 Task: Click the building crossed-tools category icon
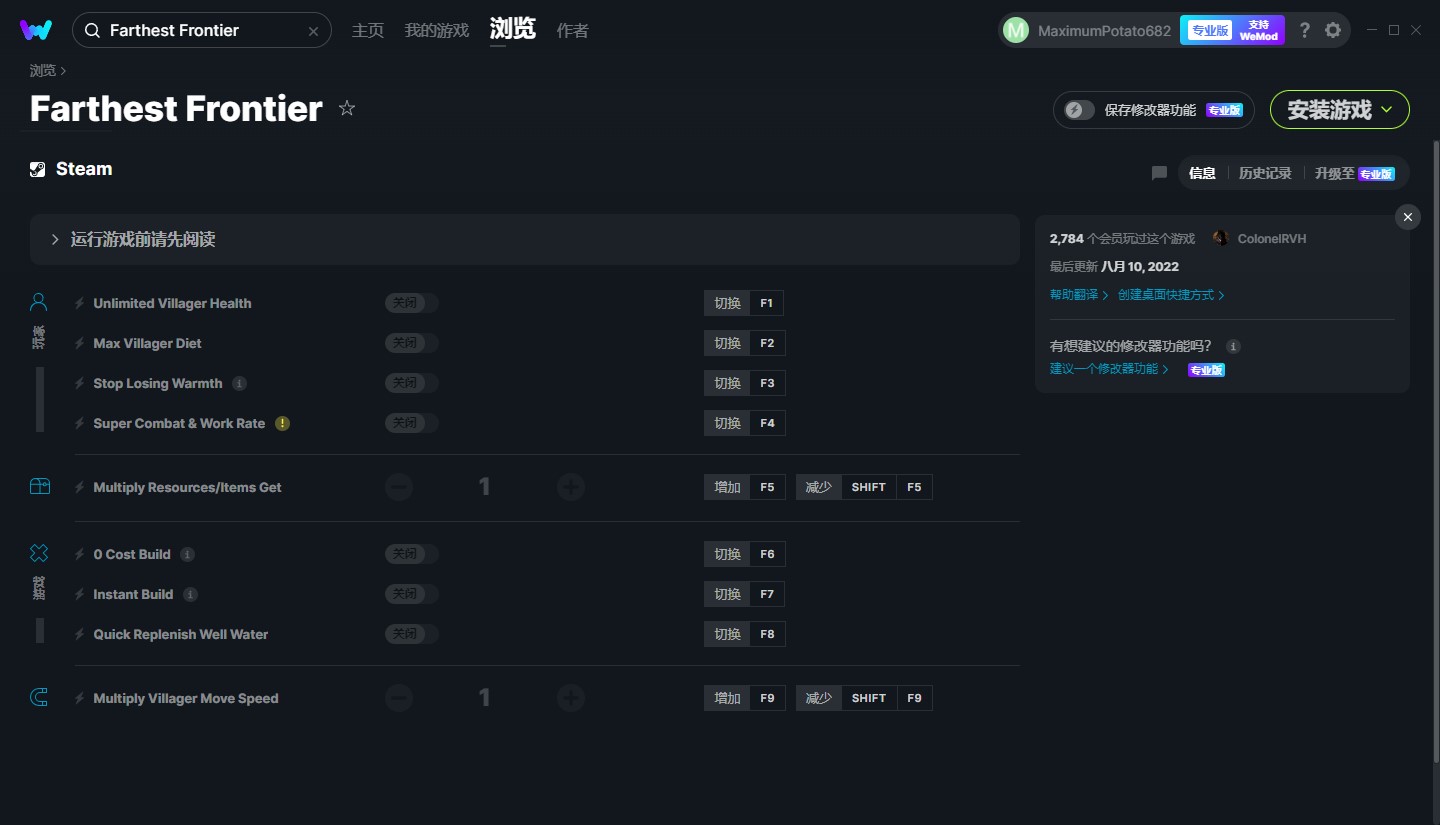(39, 553)
